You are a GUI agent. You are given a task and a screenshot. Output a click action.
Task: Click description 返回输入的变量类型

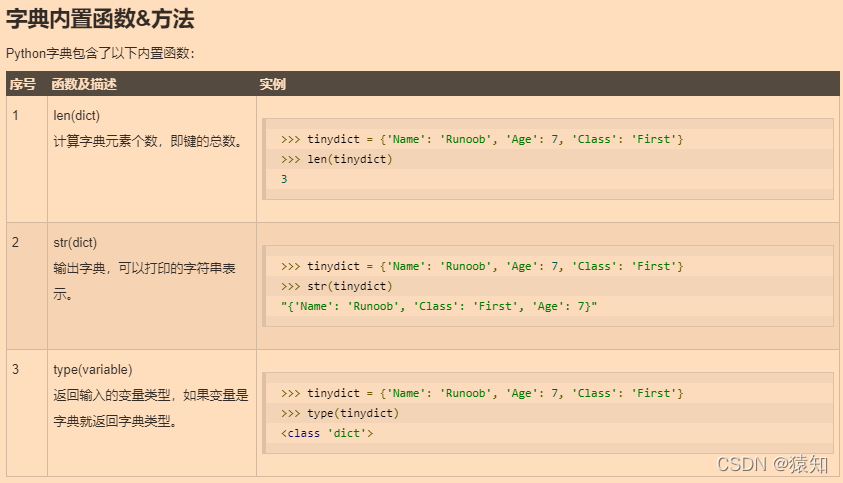[151, 408]
